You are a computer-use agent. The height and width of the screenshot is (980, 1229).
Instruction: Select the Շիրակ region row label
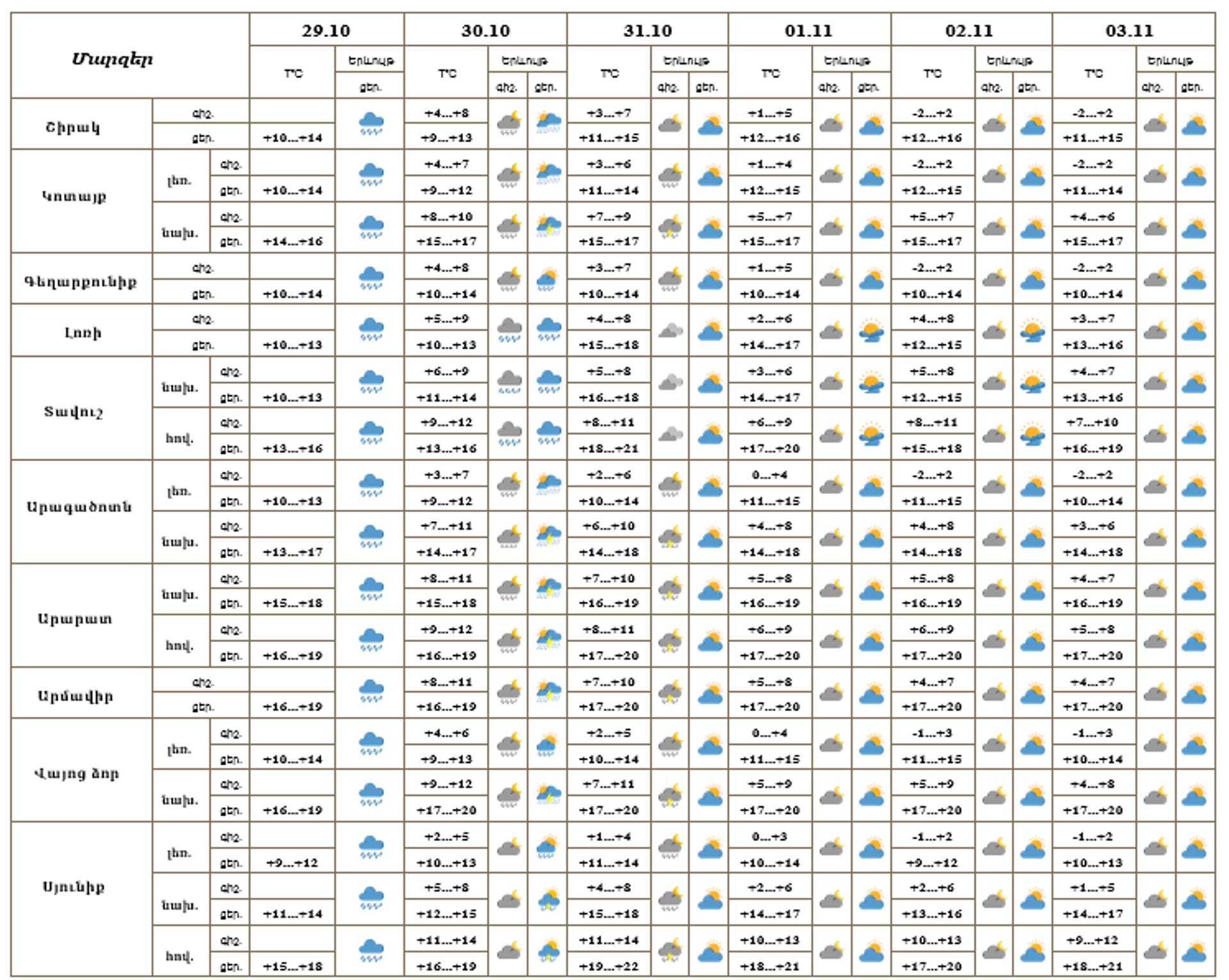point(73,126)
